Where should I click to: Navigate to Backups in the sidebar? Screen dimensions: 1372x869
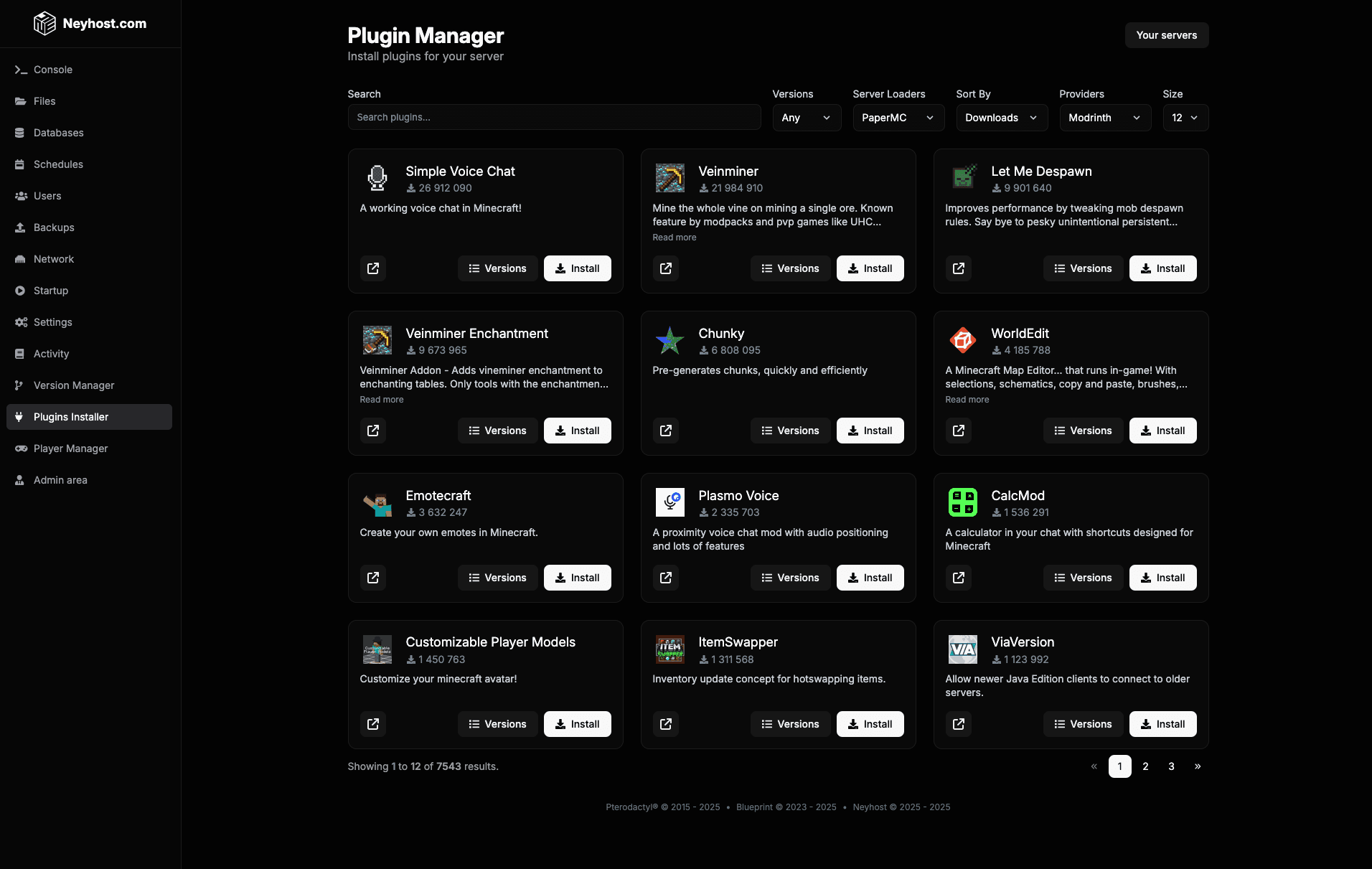click(54, 227)
